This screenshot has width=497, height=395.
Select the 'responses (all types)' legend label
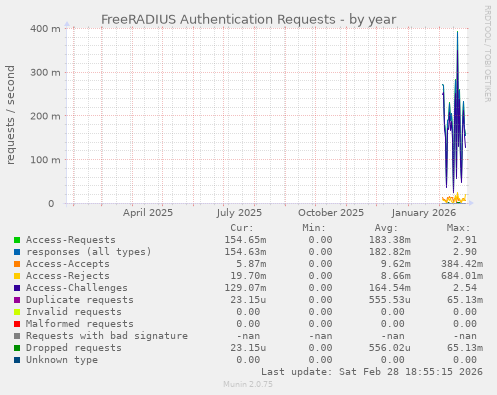(x=89, y=252)
